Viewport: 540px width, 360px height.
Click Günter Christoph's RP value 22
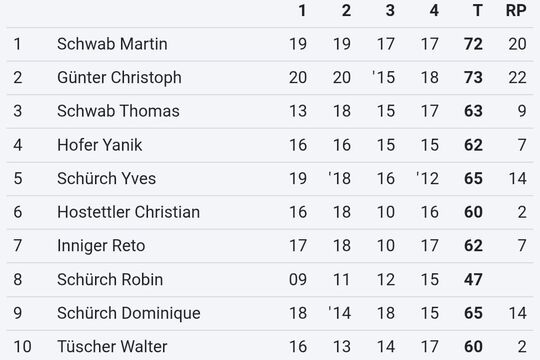click(x=517, y=78)
